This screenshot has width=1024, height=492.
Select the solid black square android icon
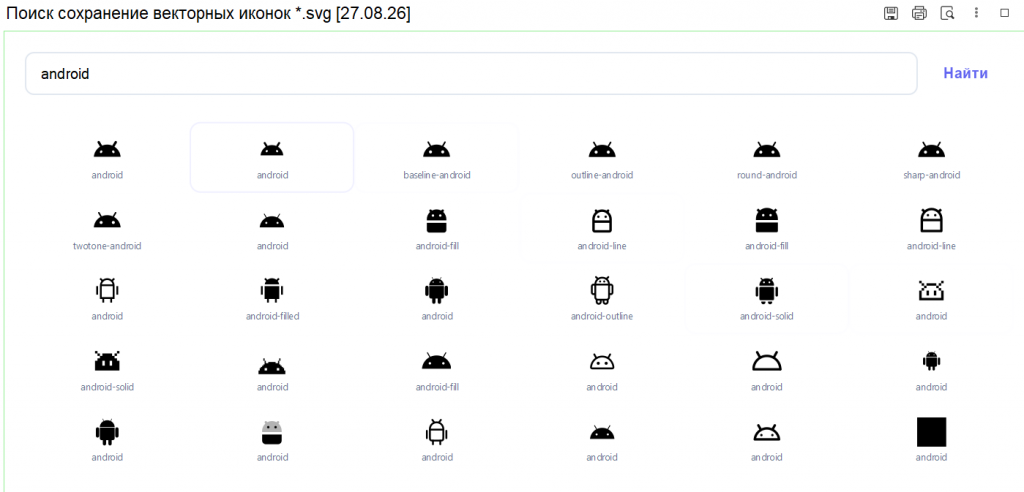tap(931, 432)
